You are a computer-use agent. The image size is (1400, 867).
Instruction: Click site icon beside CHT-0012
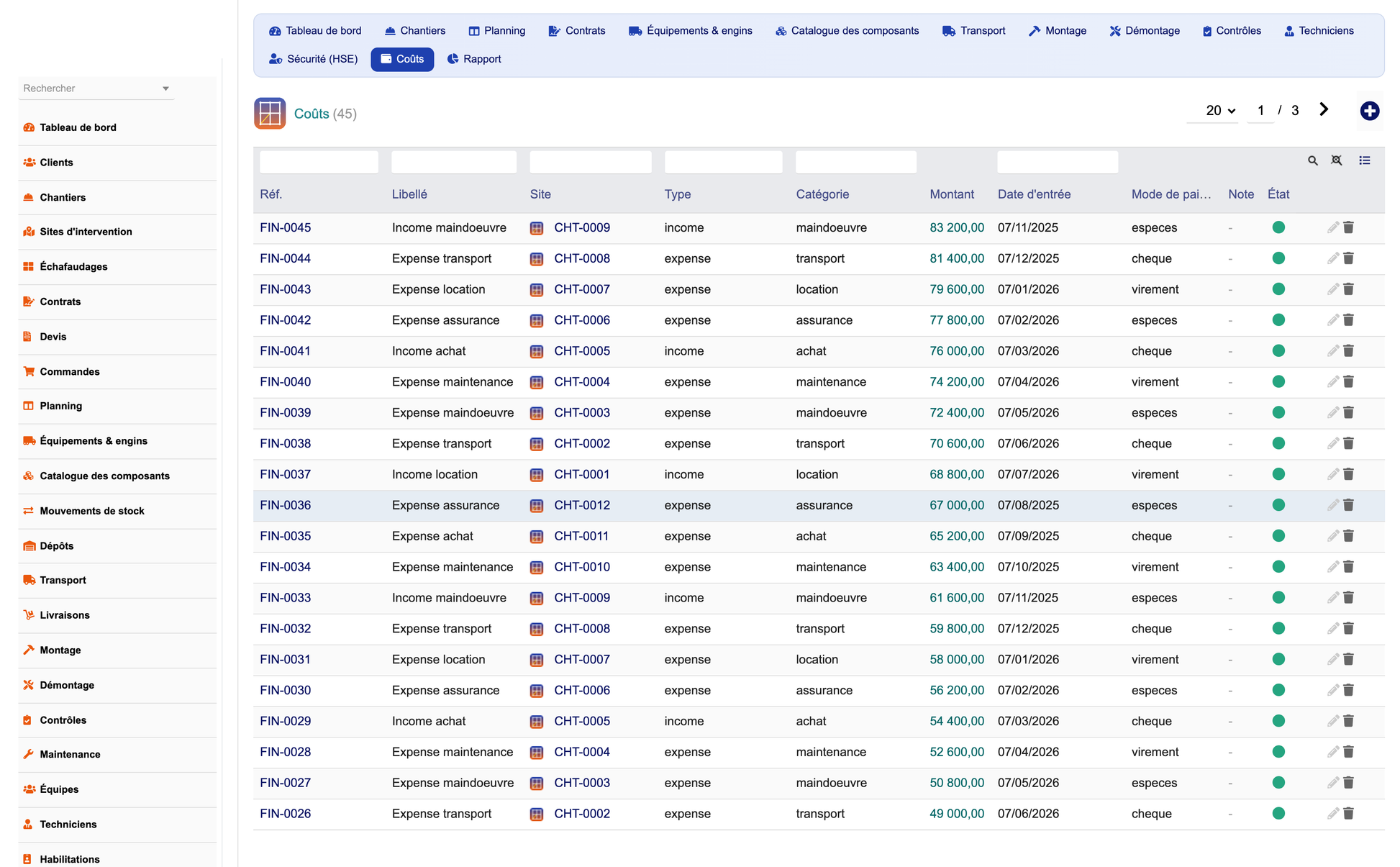[x=537, y=505]
